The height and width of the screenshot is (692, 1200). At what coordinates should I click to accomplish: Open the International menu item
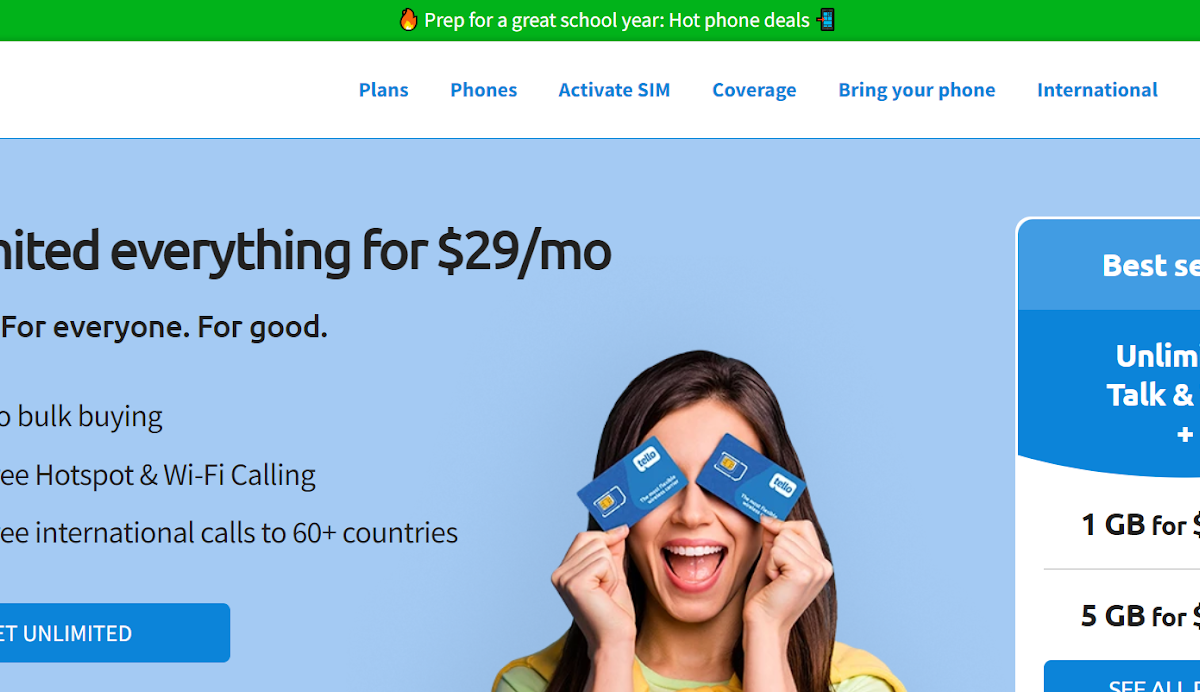[x=1097, y=90]
